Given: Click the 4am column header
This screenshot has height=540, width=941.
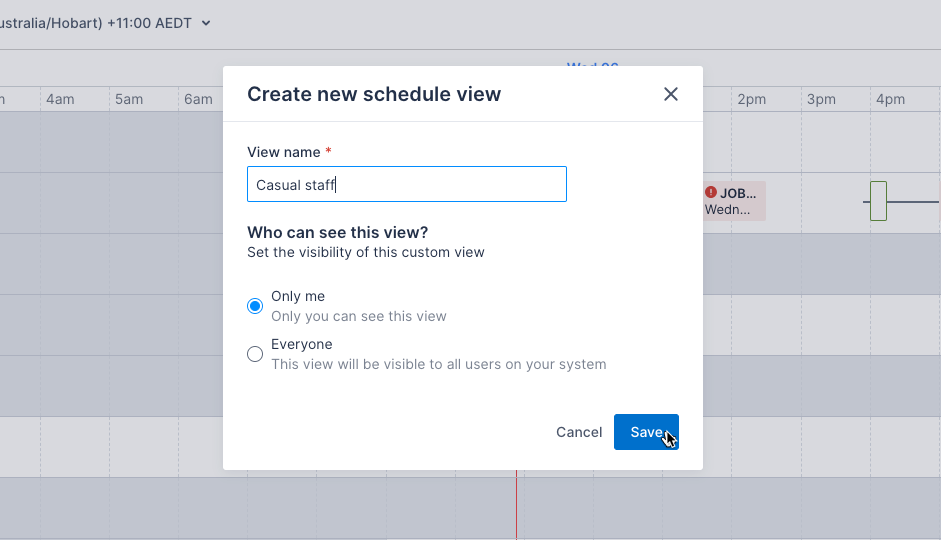Looking at the screenshot, I should point(60,100).
